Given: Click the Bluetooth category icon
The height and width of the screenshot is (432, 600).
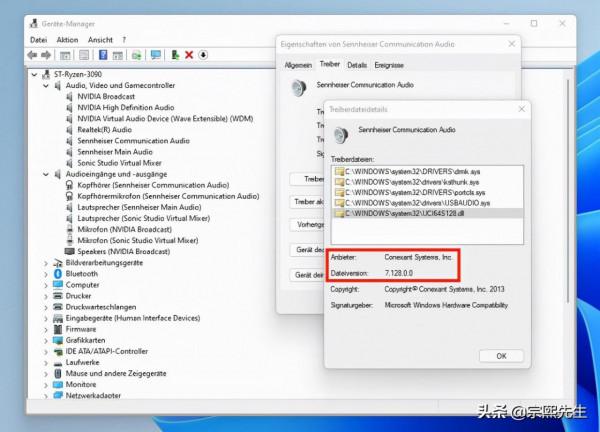Looking at the screenshot, I should tap(58, 274).
